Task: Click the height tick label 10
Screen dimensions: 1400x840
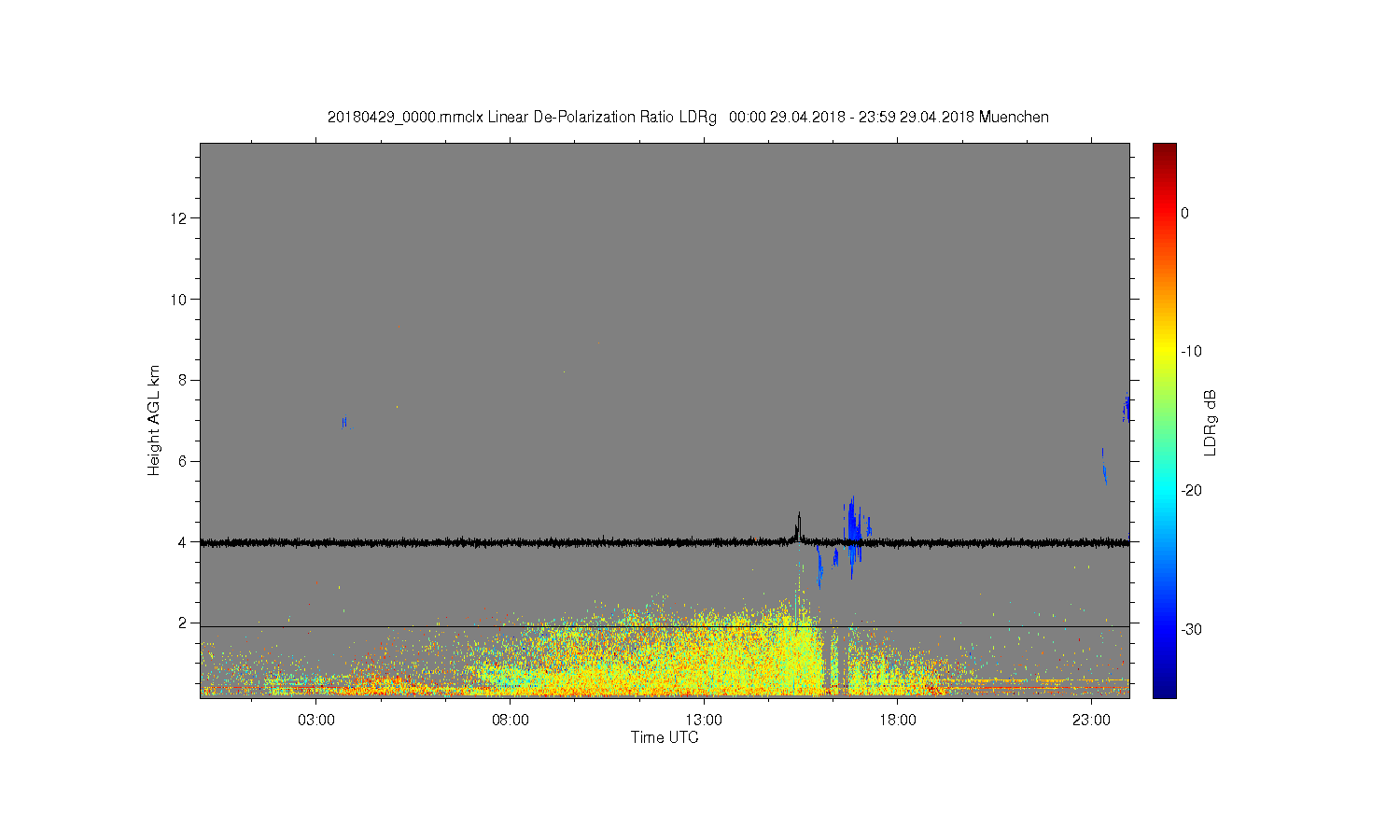Action: (179, 300)
